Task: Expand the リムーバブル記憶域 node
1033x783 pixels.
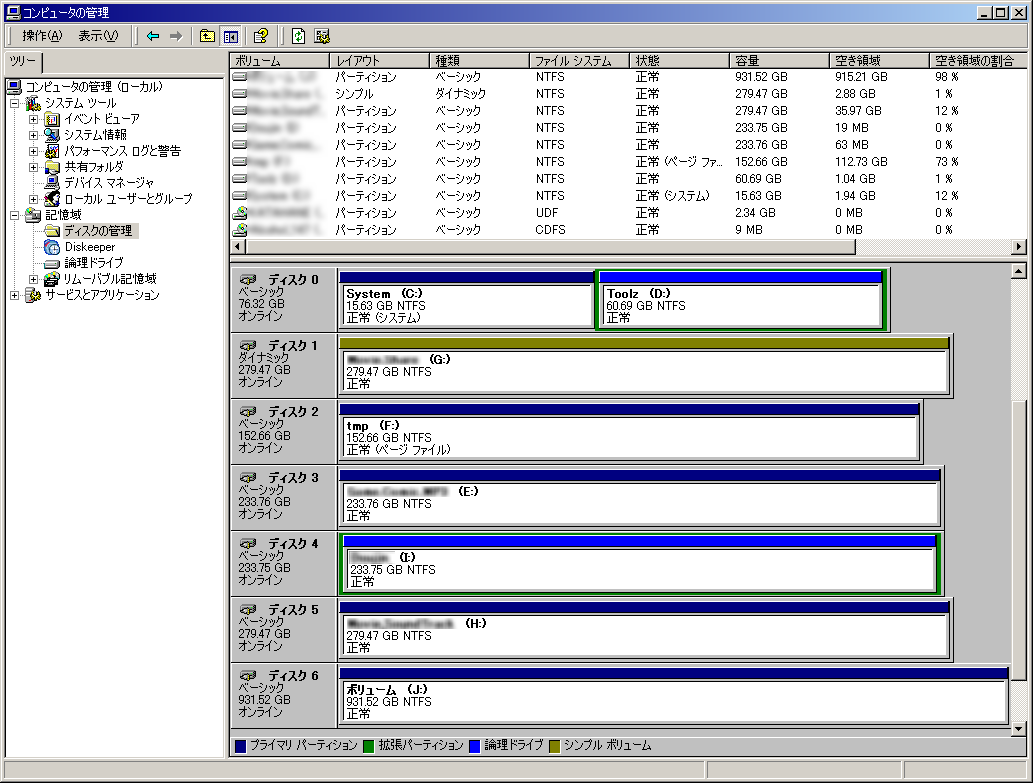Action: 34,279
